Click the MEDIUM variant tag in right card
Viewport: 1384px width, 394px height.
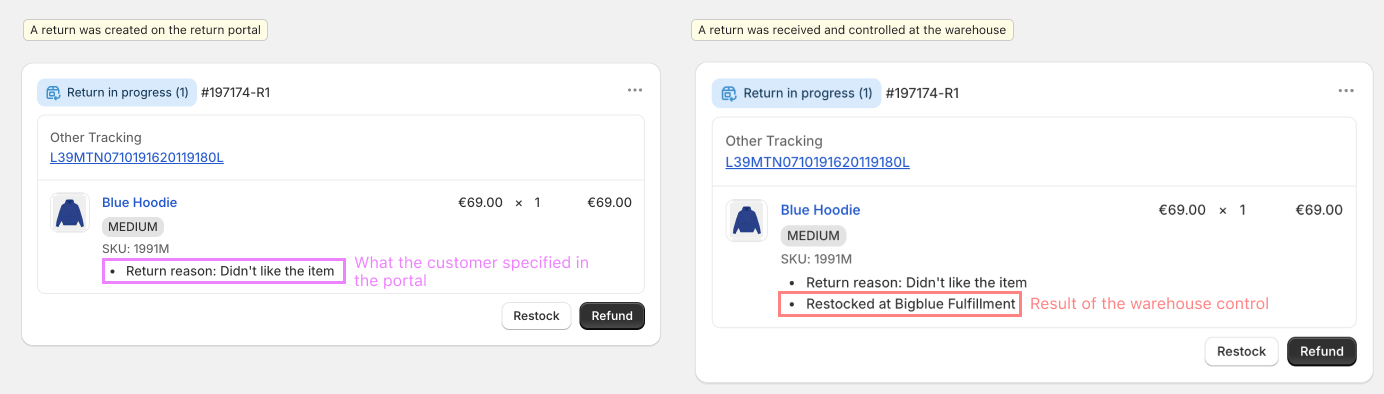coord(814,236)
